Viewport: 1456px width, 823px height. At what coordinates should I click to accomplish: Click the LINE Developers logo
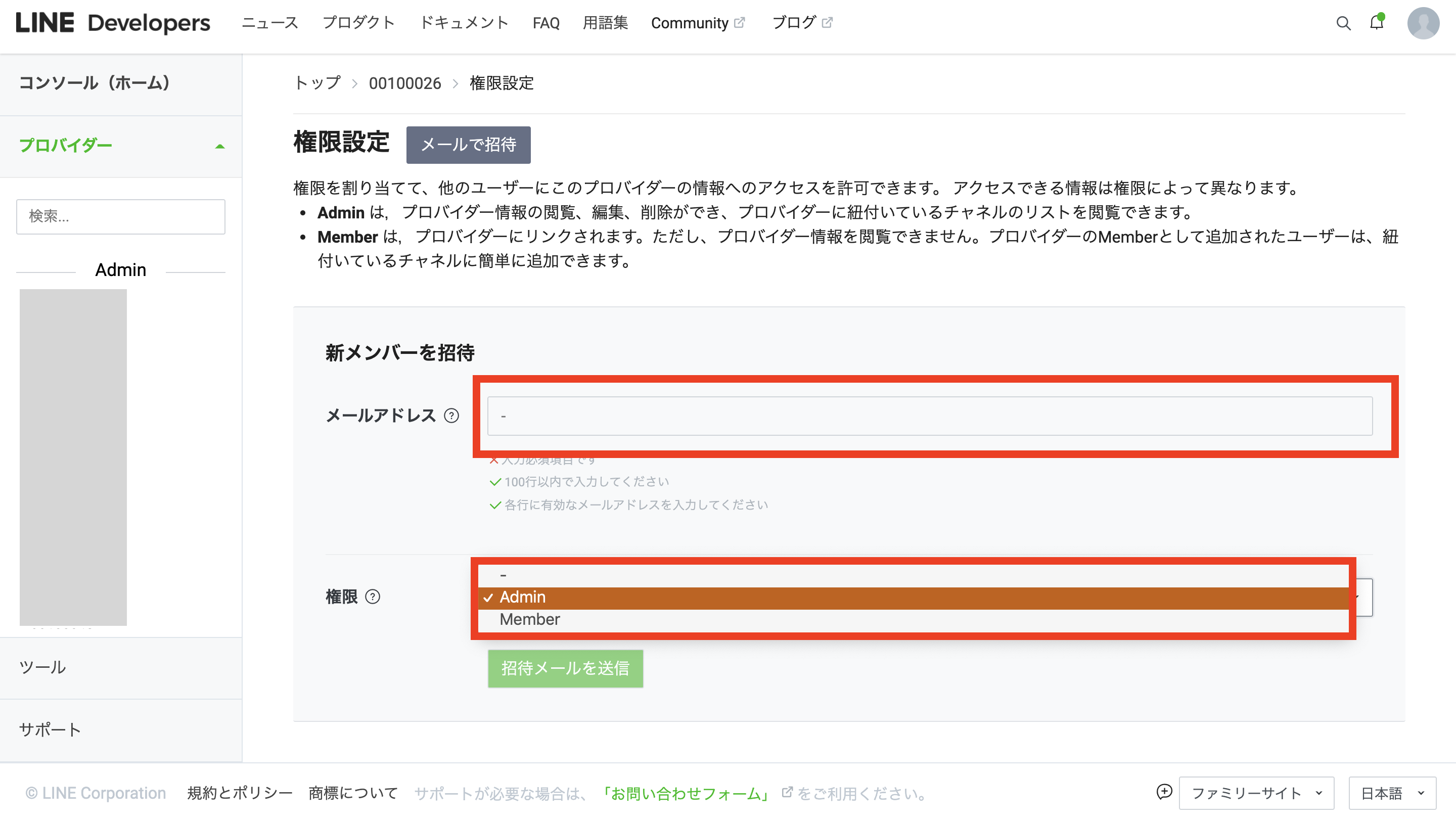[113, 23]
